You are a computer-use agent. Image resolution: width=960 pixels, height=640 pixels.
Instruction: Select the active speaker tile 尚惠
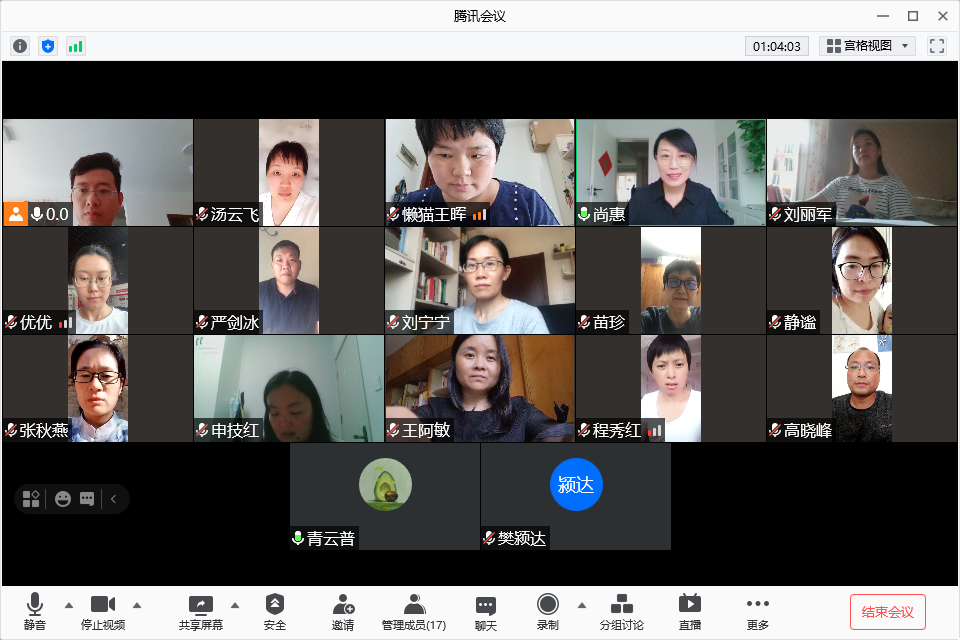[x=670, y=172]
